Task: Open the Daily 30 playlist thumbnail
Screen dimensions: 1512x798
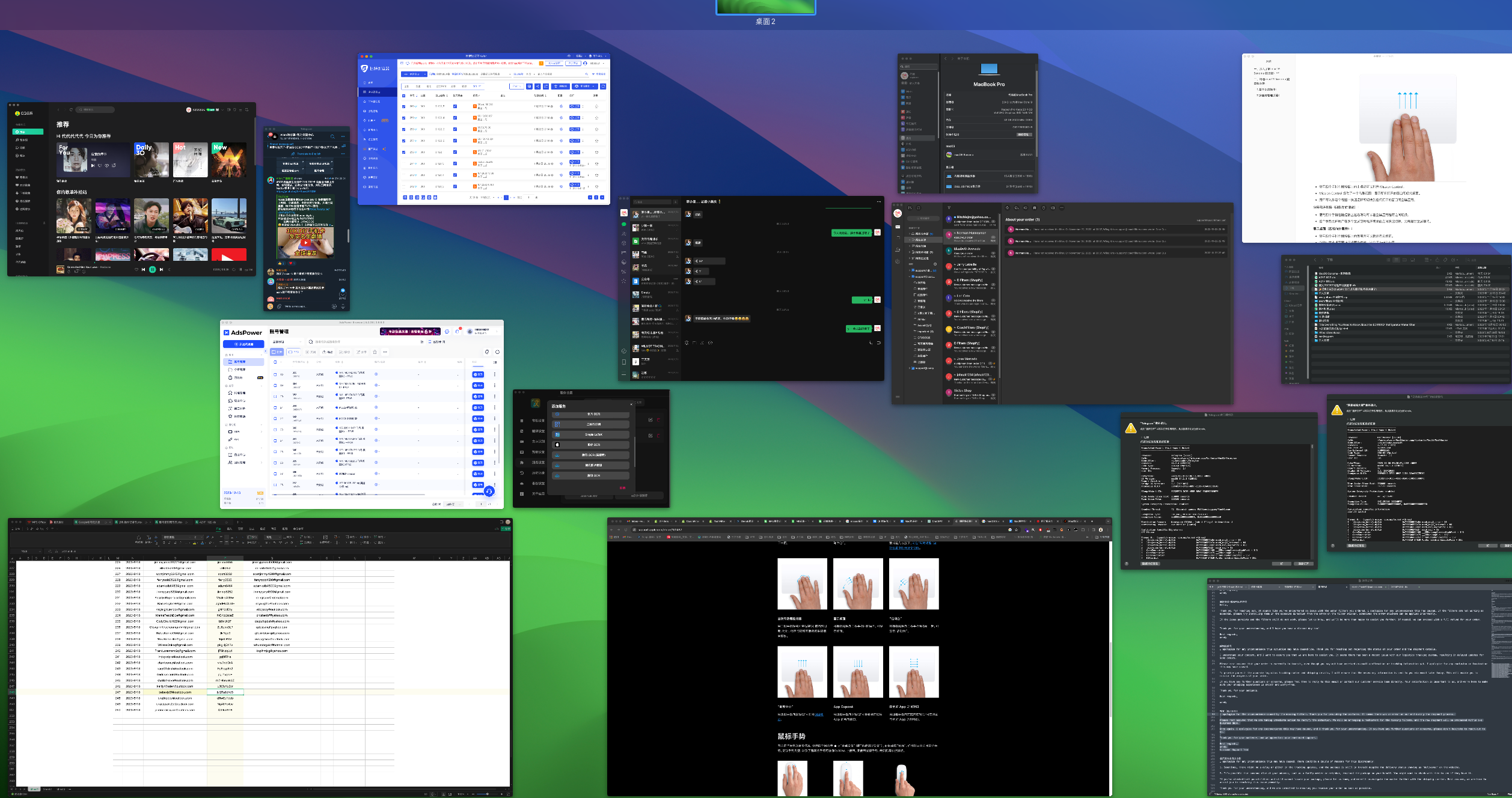Action: 151,159
